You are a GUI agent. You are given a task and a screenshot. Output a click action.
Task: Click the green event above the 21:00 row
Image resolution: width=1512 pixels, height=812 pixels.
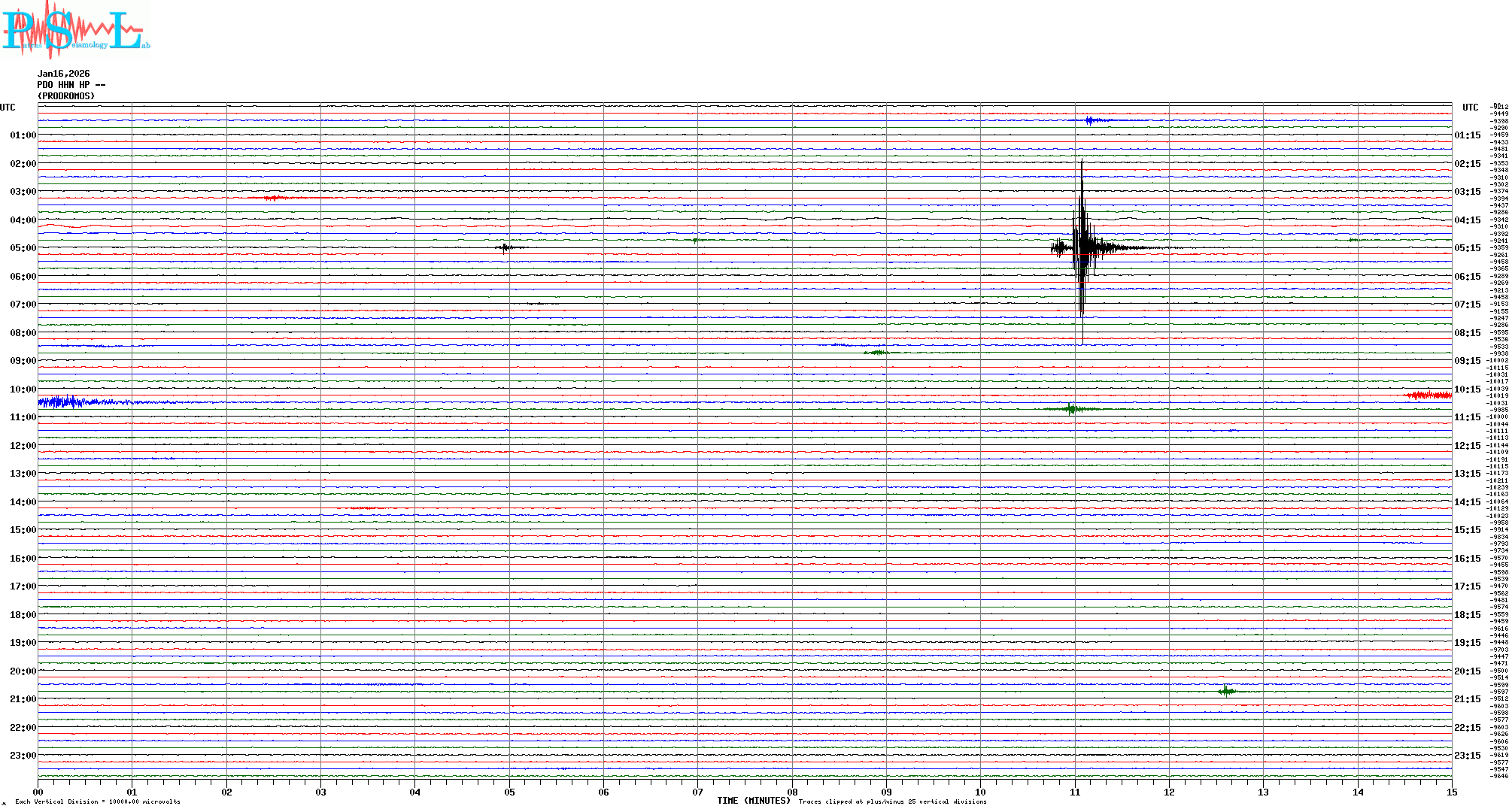click(1227, 691)
